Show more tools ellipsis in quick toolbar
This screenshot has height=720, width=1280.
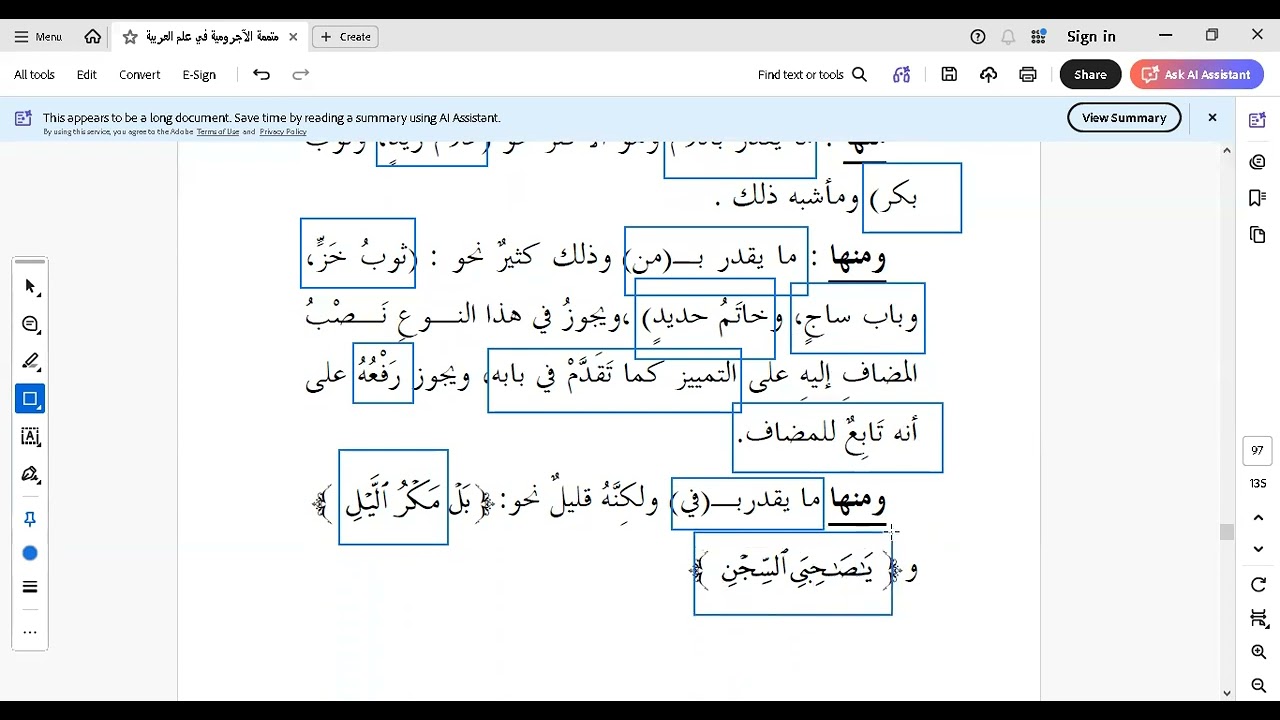pos(30,632)
